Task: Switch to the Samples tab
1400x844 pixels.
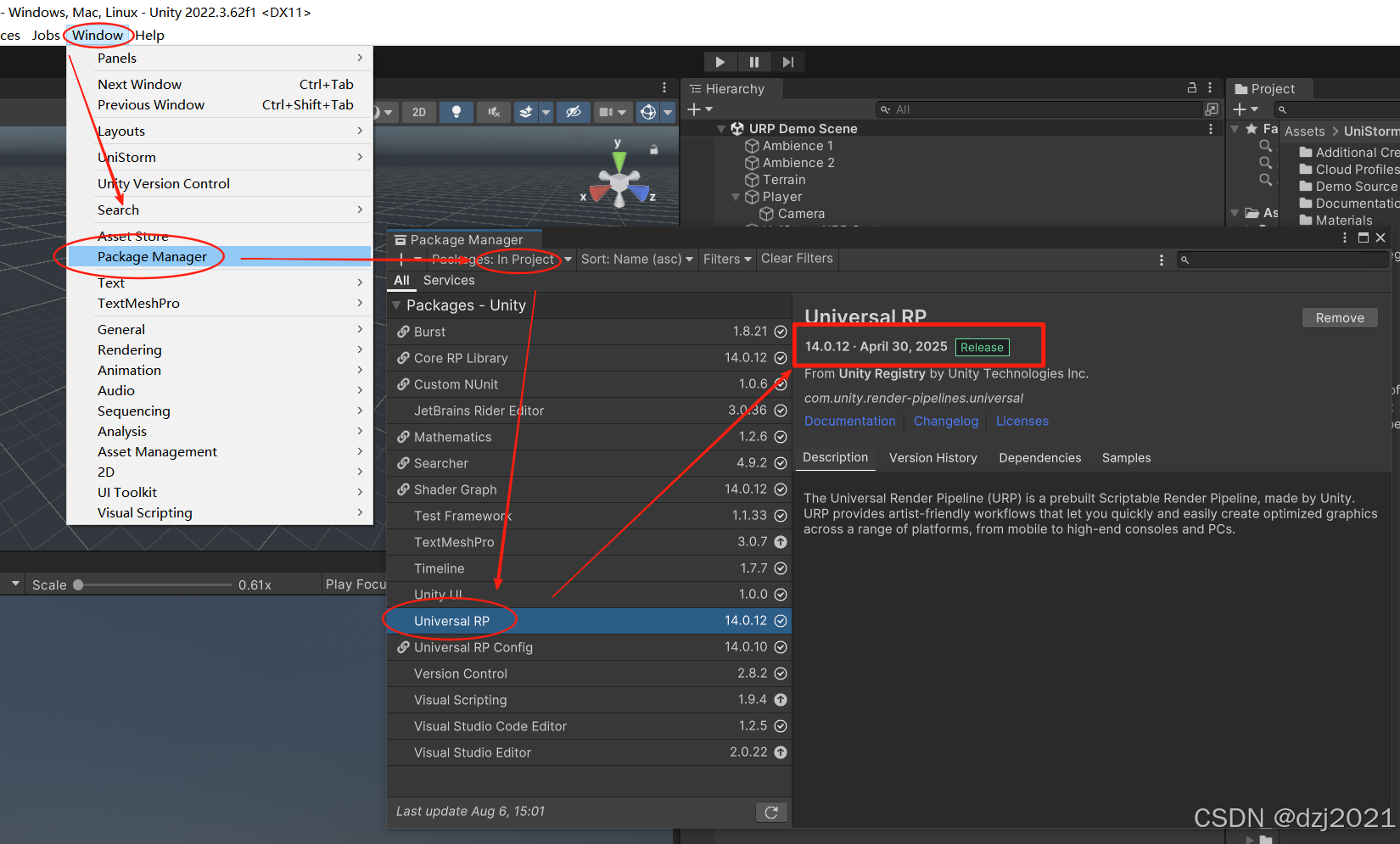Action: point(1126,458)
